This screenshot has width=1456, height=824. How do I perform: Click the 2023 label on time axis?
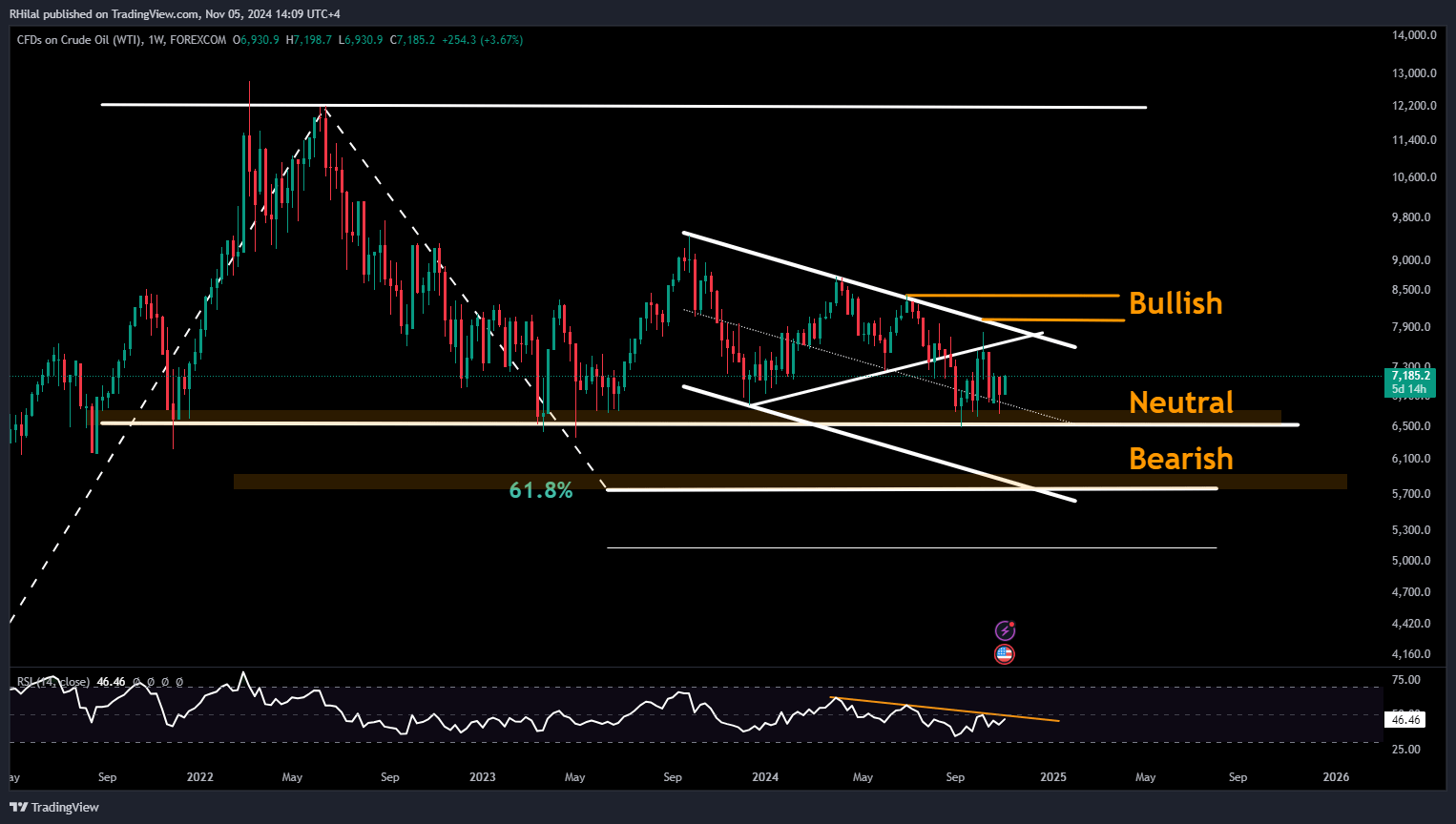tap(483, 777)
